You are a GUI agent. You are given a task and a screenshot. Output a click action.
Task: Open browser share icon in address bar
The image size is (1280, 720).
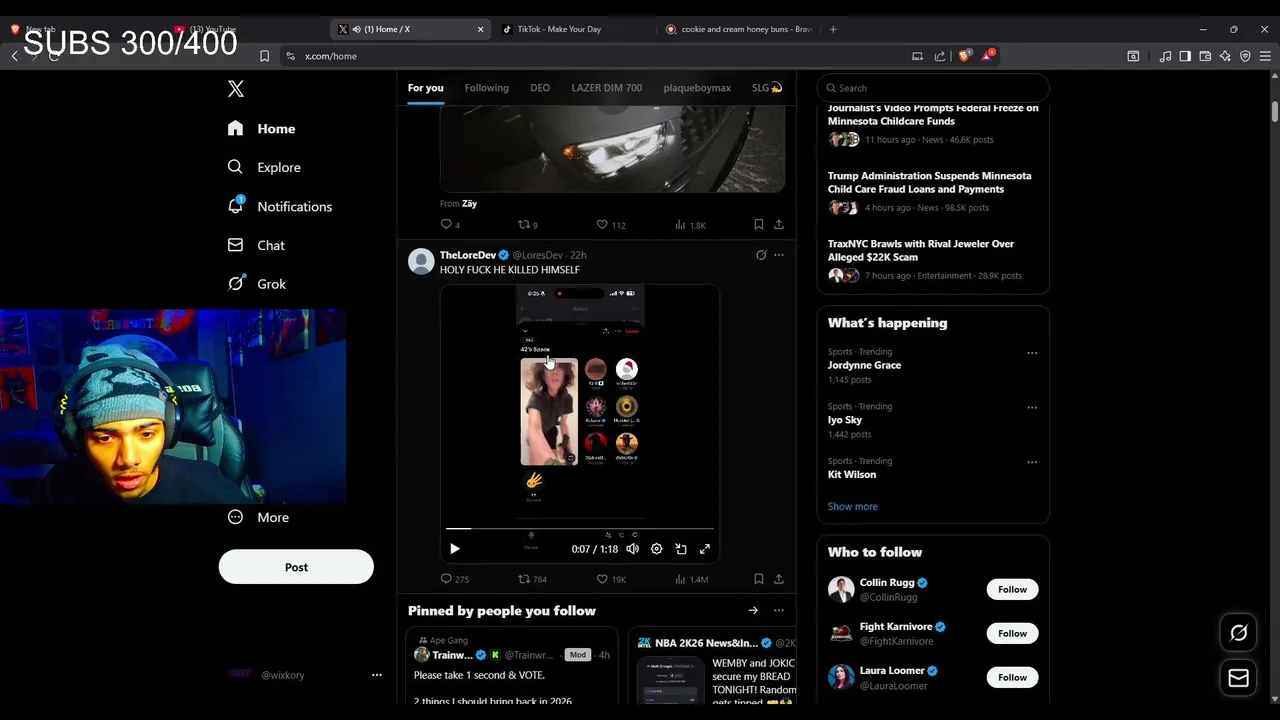[x=940, y=56]
